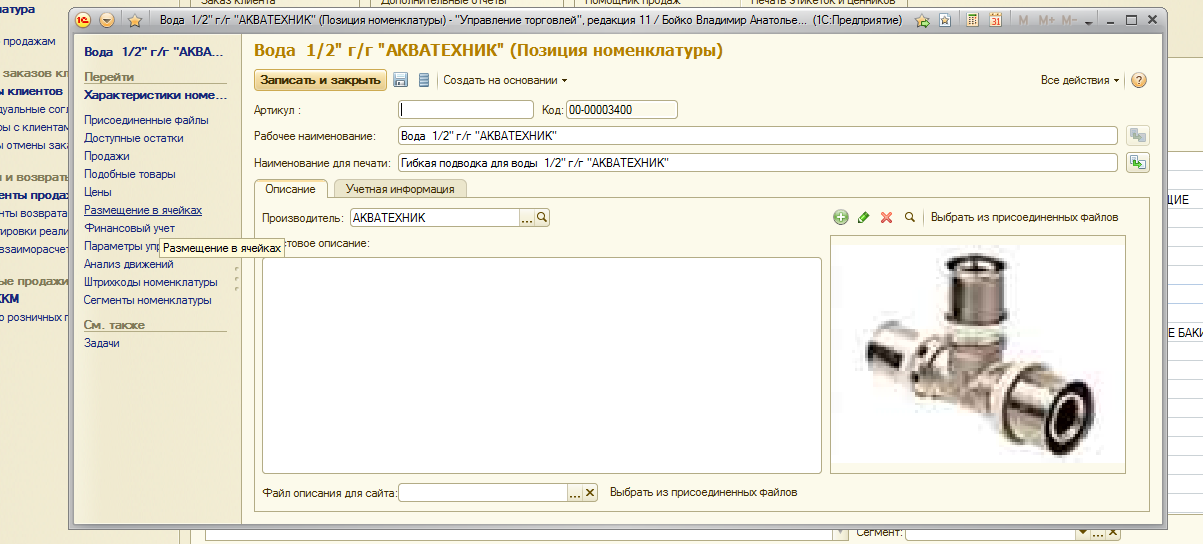
Task: Delete image with red X icon
Action: point(886,217)
